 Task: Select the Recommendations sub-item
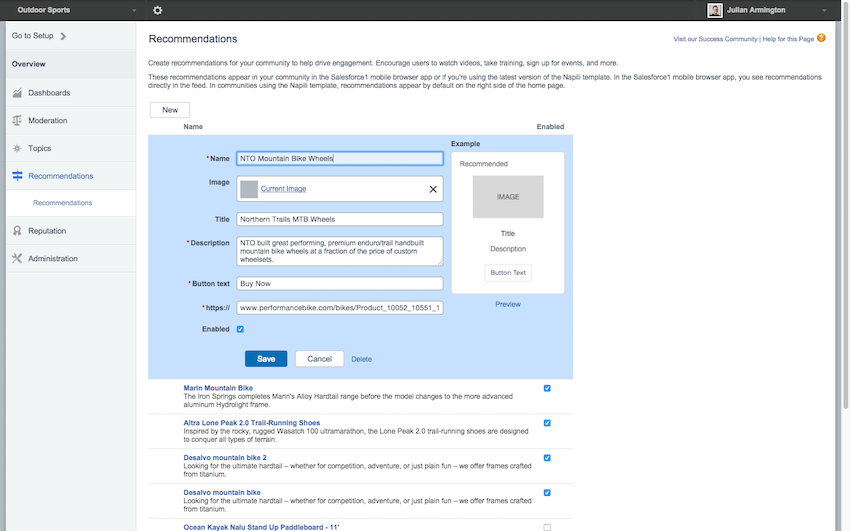(62, 203)
